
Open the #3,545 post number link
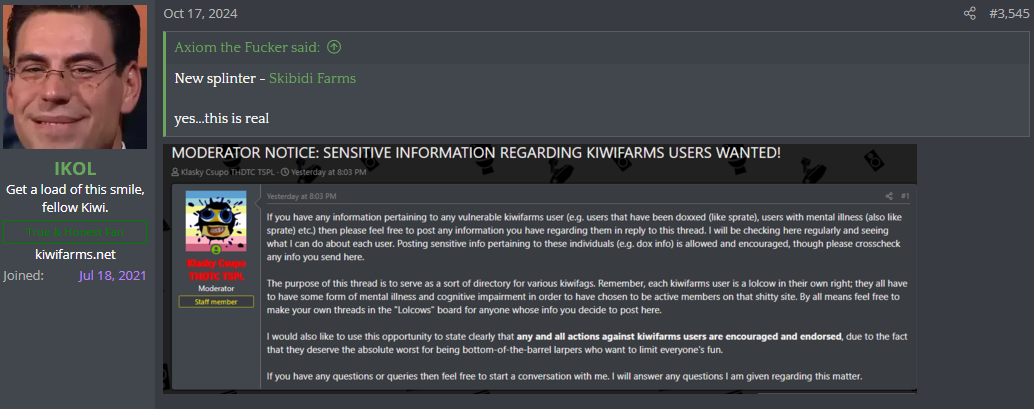(x=1008, y=13)
